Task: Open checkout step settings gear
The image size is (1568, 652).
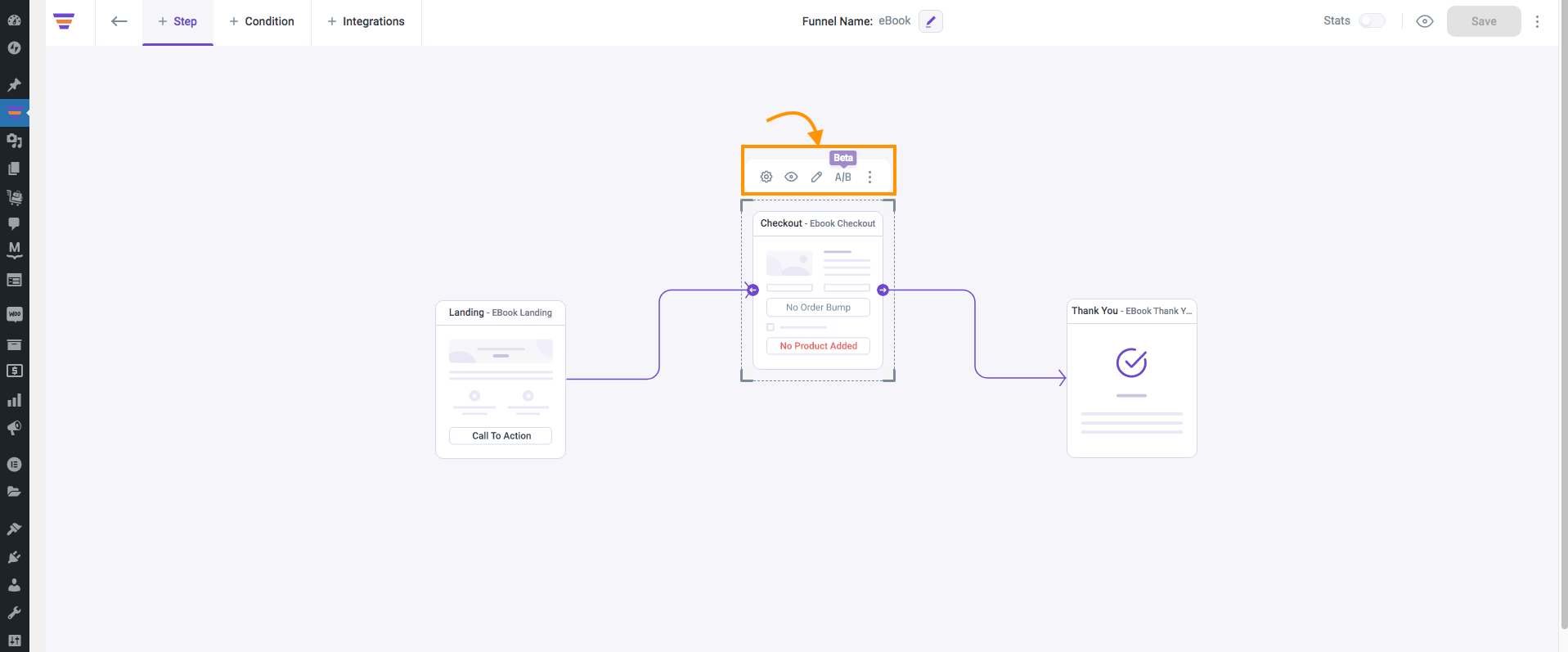Action: pyautogui.click(x=766, y=177)
